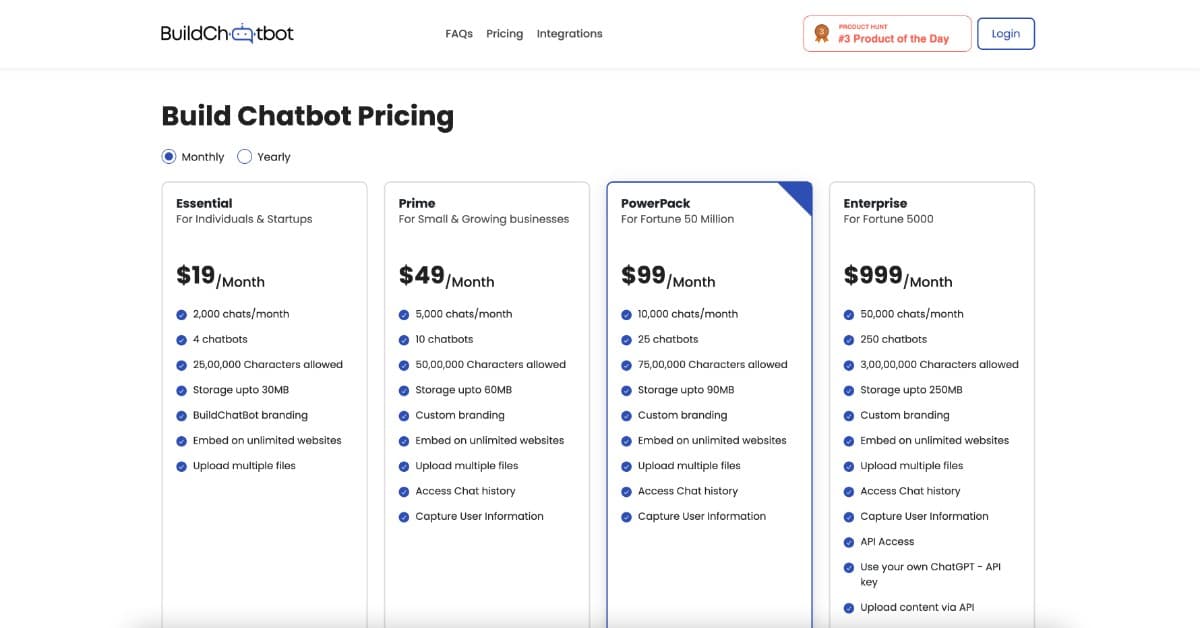
Task: Click 'Capture User Information' in PowerPack plan
Action: click(702, 517)
